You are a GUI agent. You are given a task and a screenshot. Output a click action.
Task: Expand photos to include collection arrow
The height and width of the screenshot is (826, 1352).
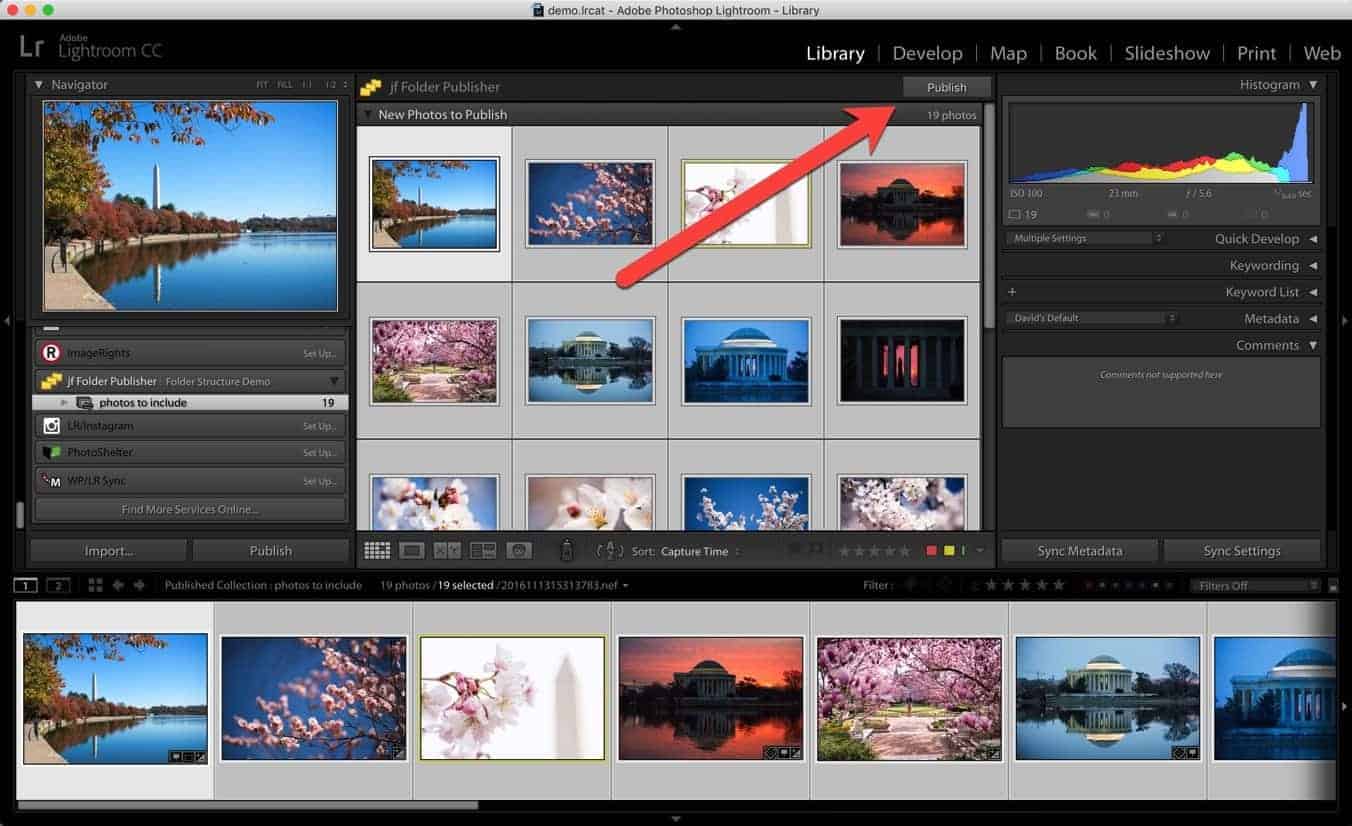pos(65,403)
